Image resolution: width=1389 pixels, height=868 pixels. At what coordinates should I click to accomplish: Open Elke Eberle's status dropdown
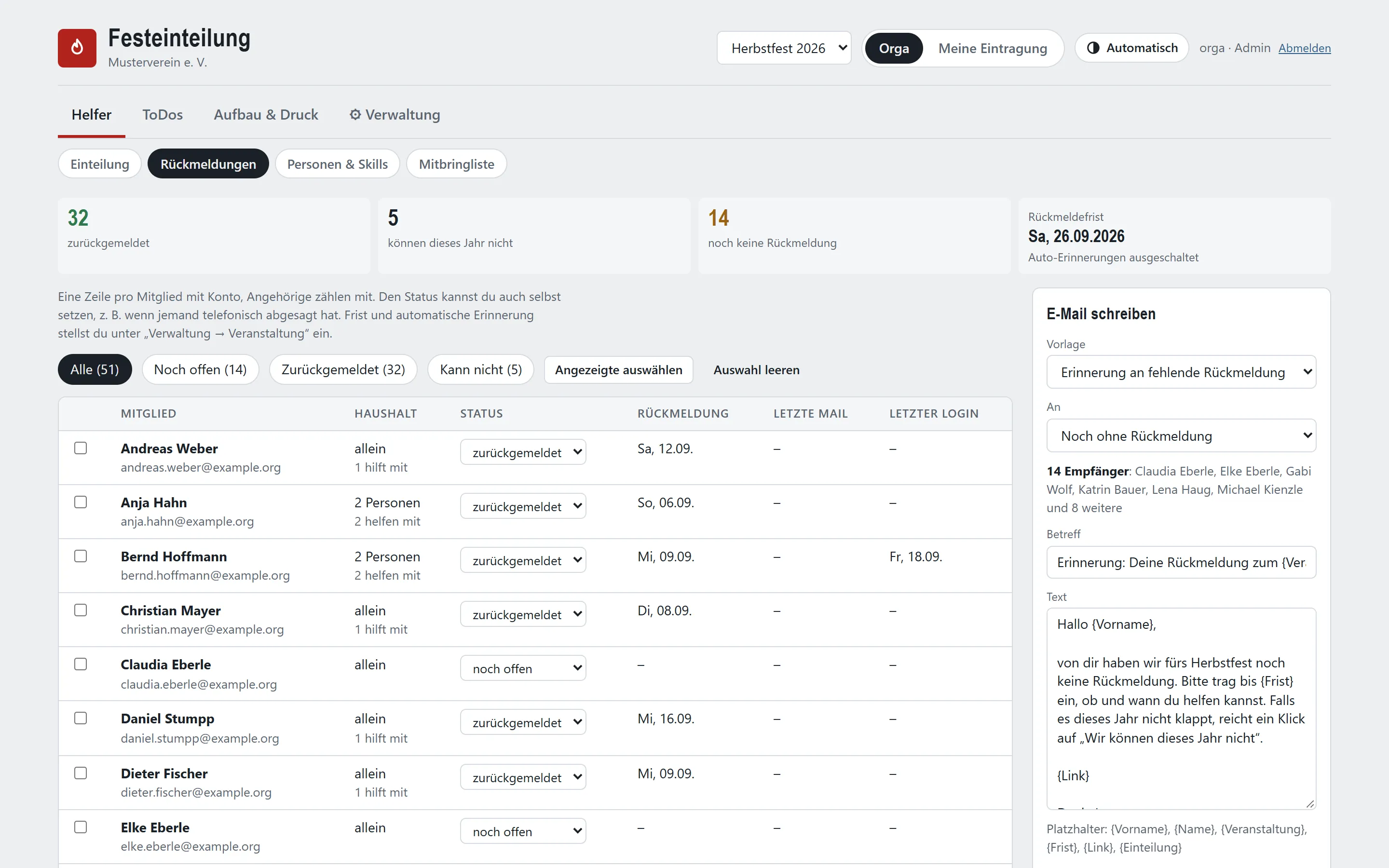(x=523, y=831)
